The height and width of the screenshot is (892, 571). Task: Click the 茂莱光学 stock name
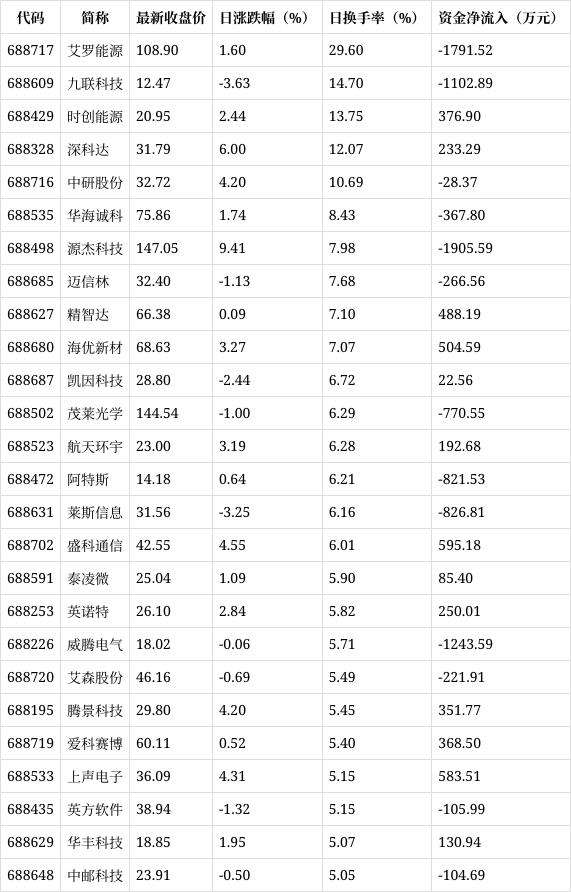tap(95, 413)
